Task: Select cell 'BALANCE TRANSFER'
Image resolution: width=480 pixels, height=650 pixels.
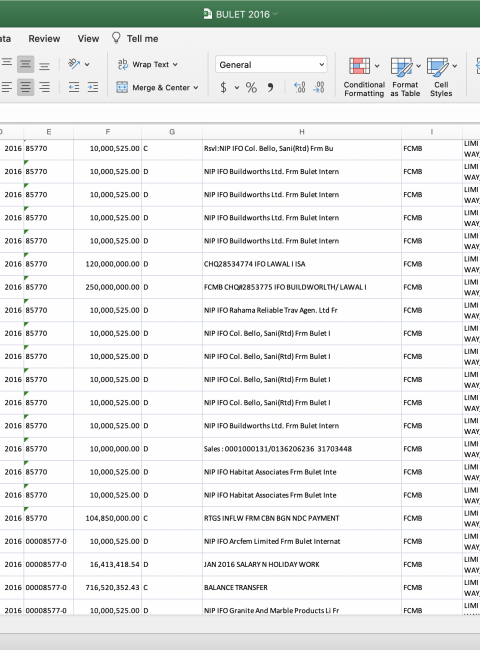Action: [302, 588]
